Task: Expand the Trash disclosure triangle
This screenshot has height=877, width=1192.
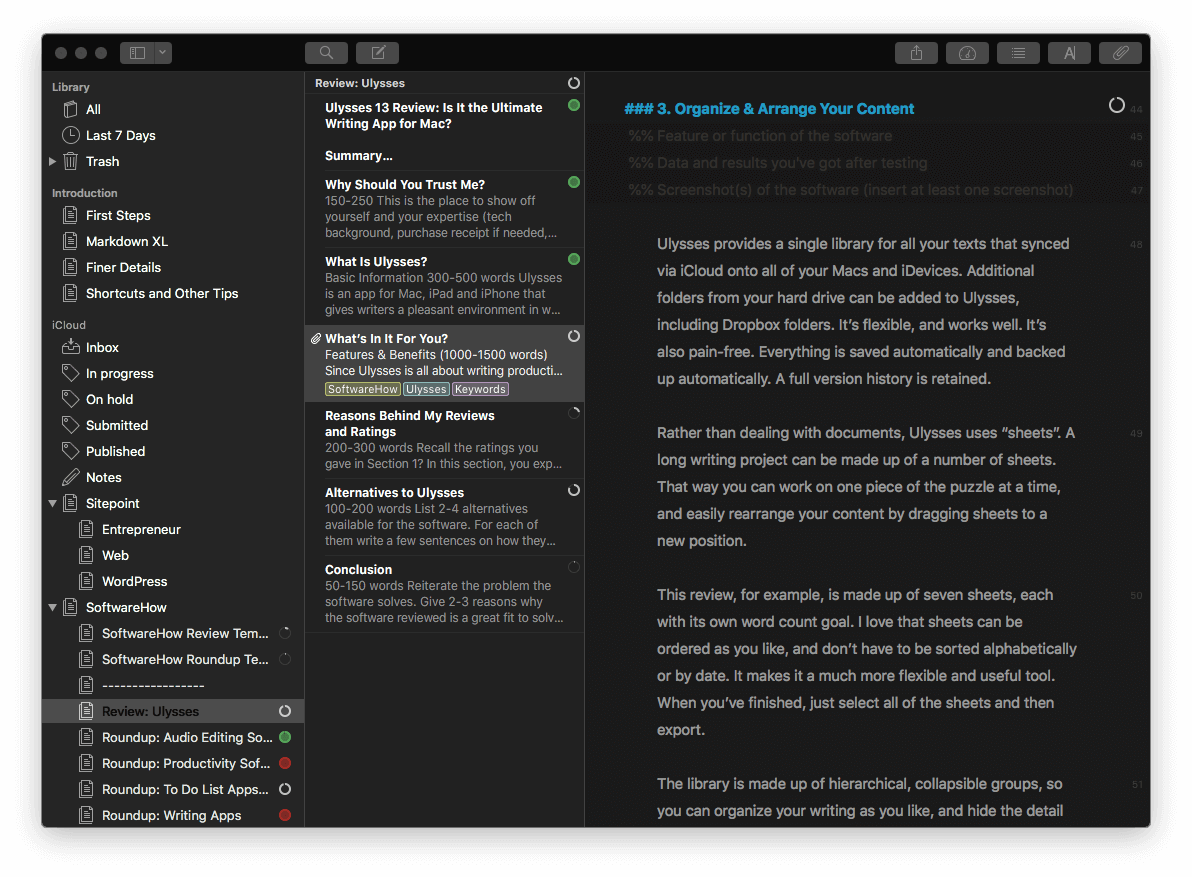Action: click(x=52, y=161)
